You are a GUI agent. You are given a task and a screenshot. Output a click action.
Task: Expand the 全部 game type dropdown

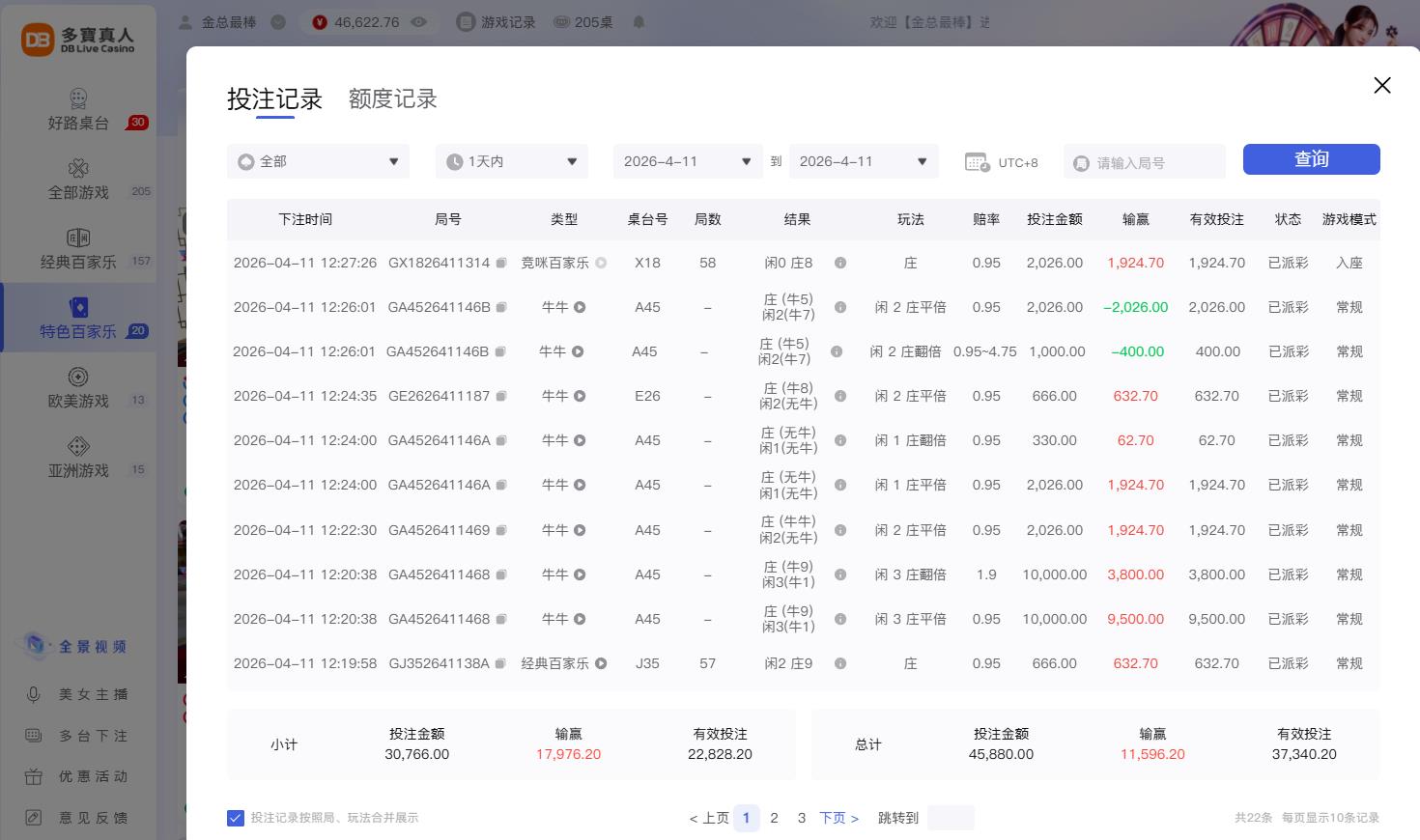coord(318,161)
